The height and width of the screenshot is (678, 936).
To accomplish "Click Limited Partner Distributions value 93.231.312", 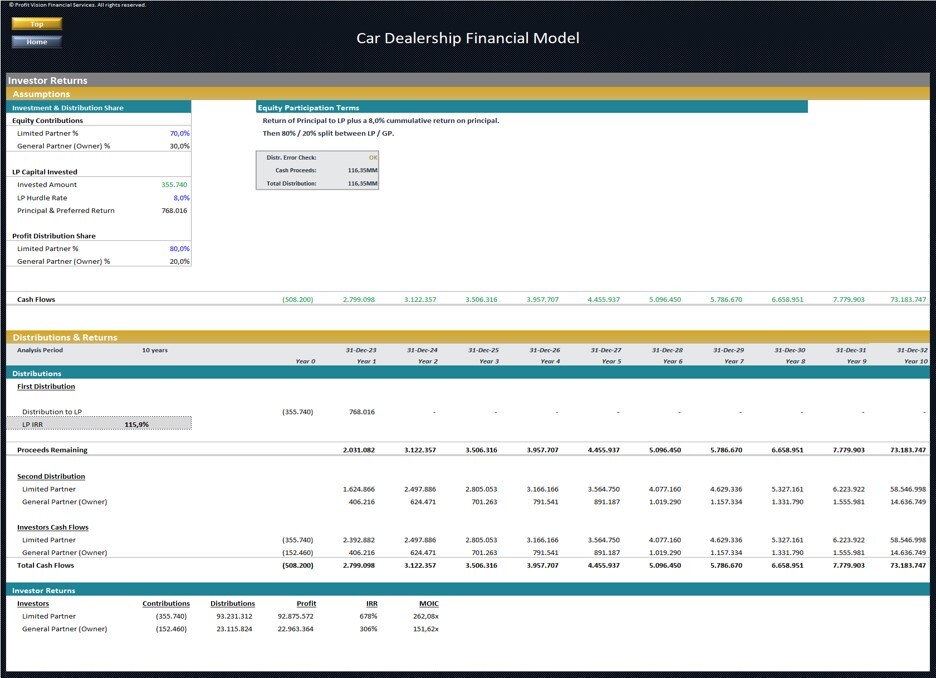I will 234,617.
